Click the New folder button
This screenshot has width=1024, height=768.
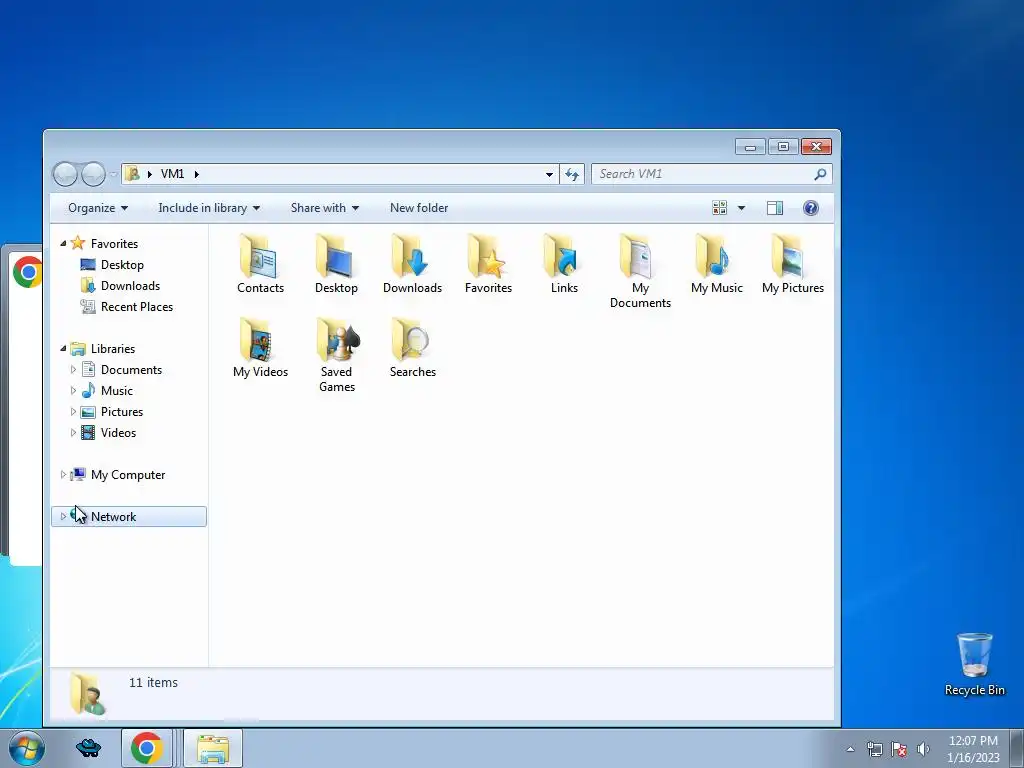419,208
